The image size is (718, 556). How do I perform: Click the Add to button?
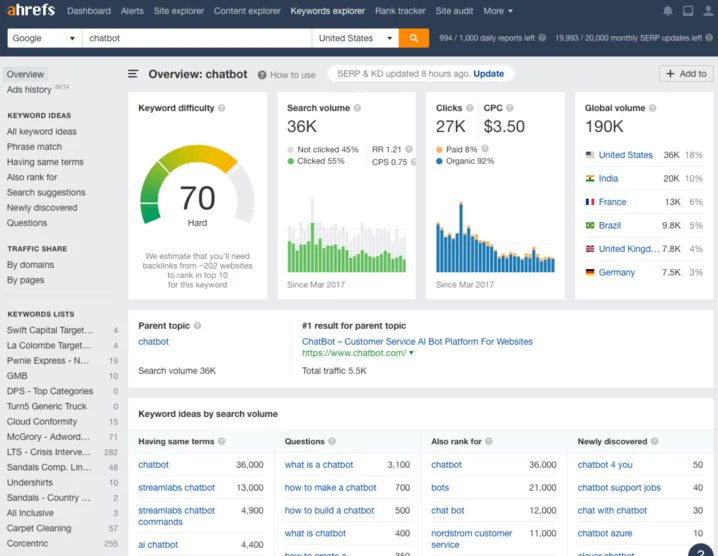(686, 74)
